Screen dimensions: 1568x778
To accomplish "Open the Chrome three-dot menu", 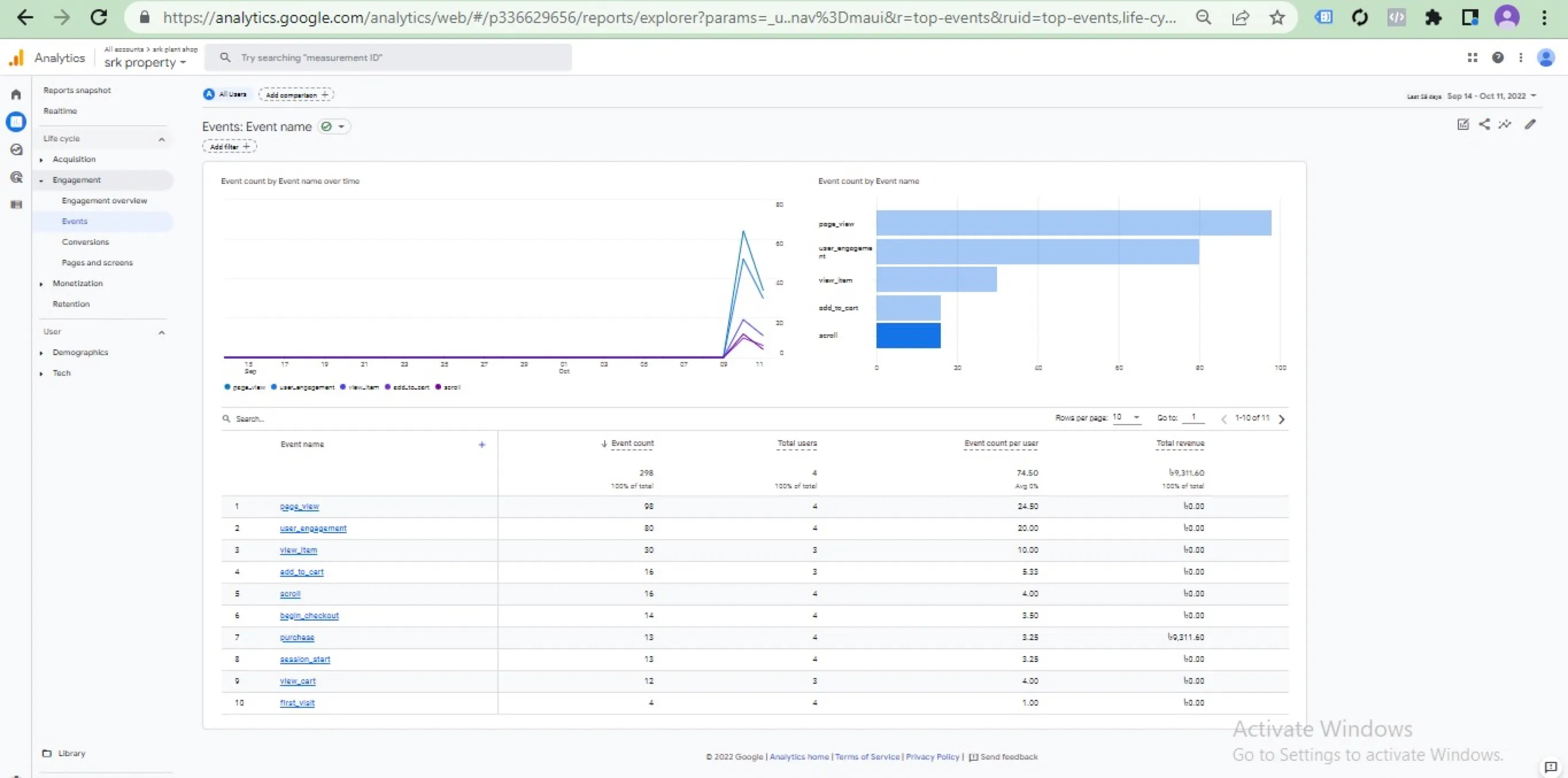I will (x=1544, y=17).
